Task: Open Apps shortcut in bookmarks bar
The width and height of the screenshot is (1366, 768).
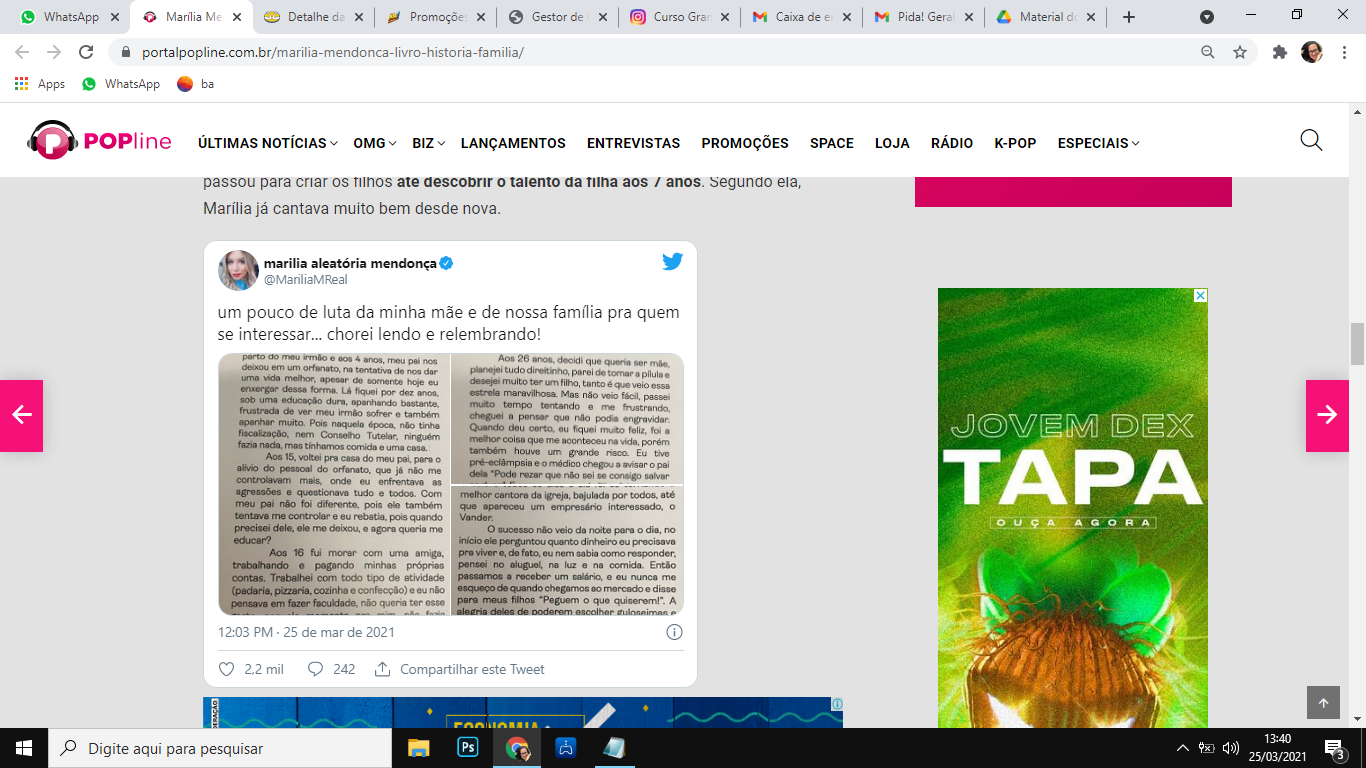Action: click(x=40, y=84)
